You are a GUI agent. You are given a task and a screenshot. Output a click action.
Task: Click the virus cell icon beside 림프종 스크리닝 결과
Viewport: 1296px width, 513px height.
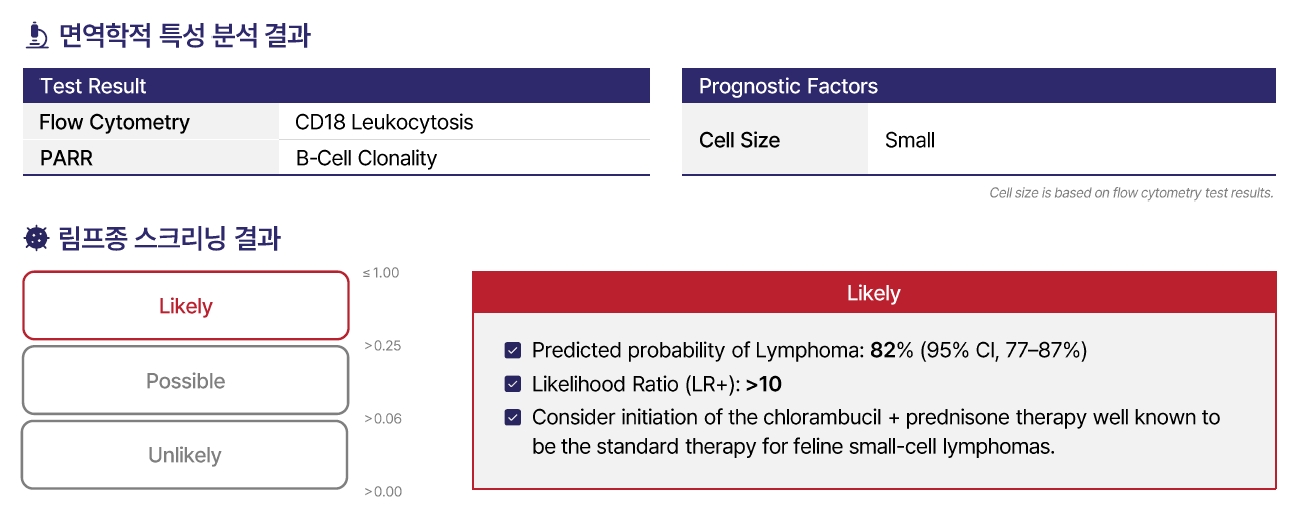click(36, 238)
